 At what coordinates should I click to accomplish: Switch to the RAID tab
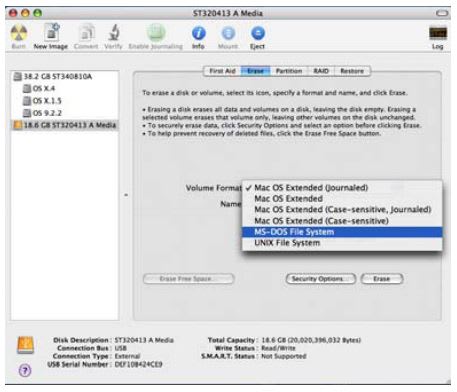click(321, 71)
